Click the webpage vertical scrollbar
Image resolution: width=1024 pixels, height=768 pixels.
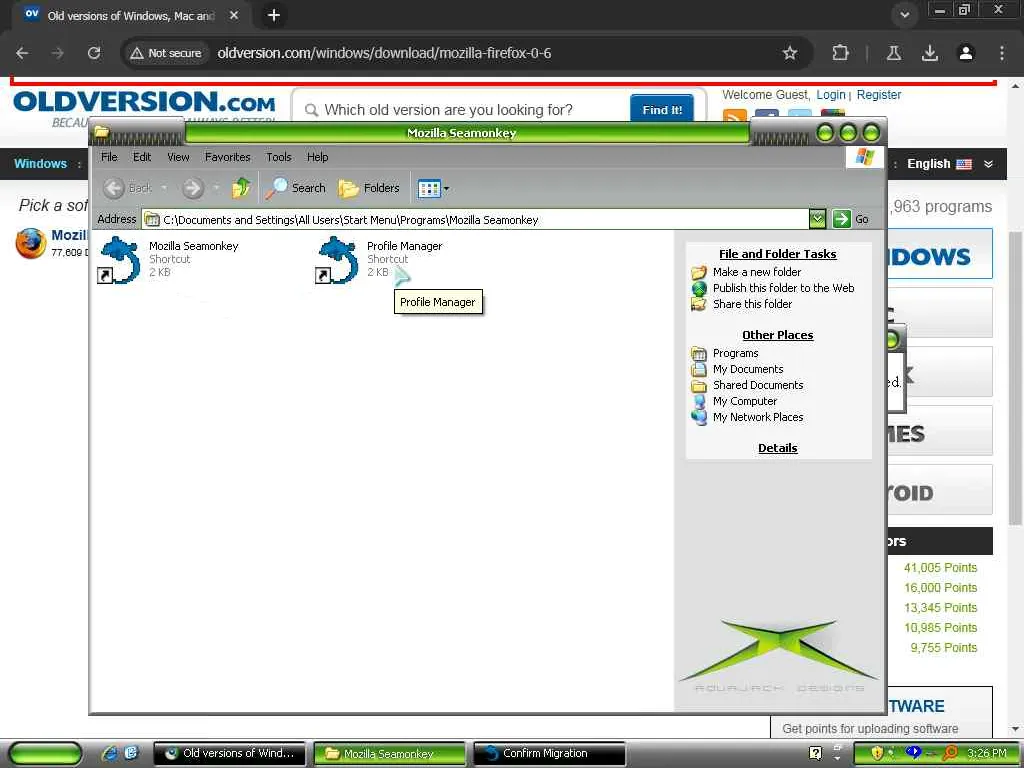click(x=1015, y=377)
